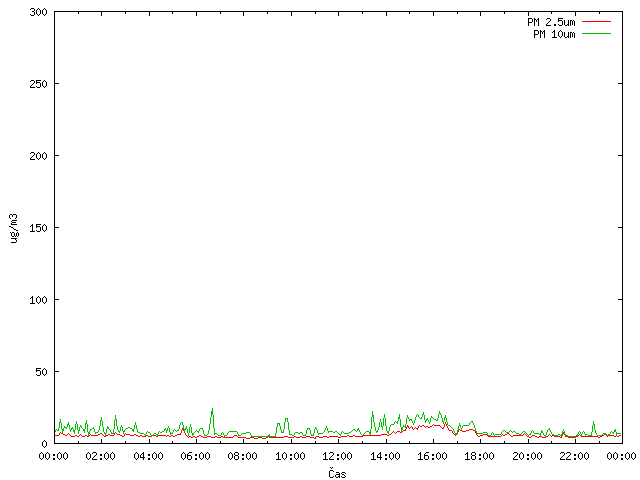Click the y-axis value 250

point(38,84)
